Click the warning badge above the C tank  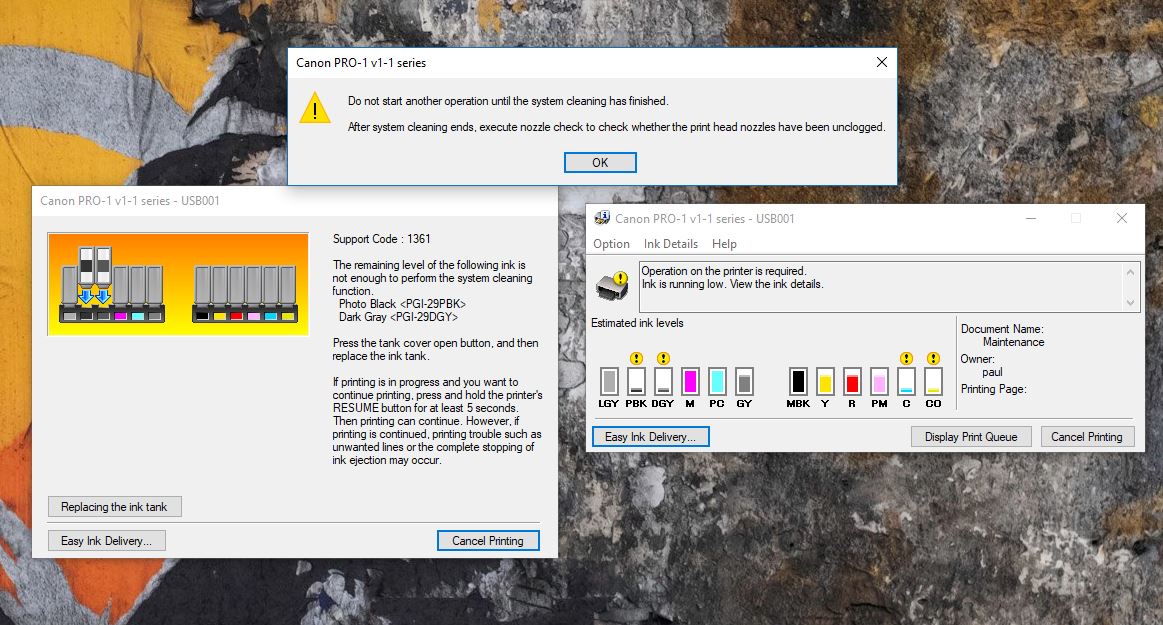pyautogui.click(x=906, y=358)
